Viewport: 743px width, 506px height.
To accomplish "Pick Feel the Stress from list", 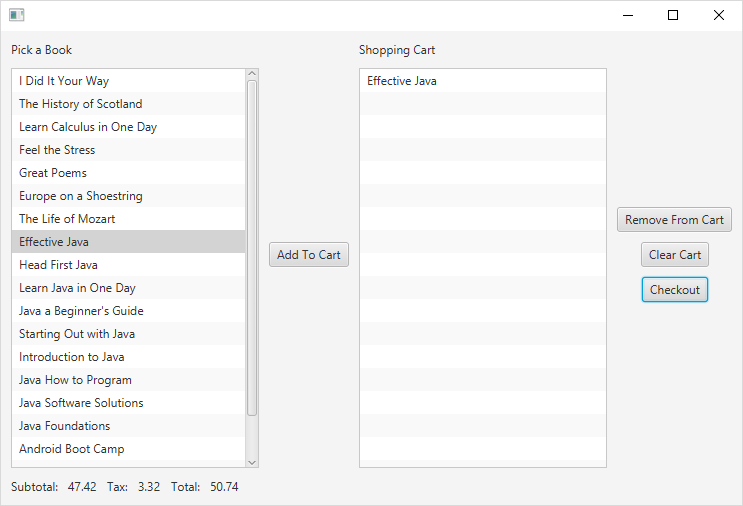I will click(x=128, y=150).
